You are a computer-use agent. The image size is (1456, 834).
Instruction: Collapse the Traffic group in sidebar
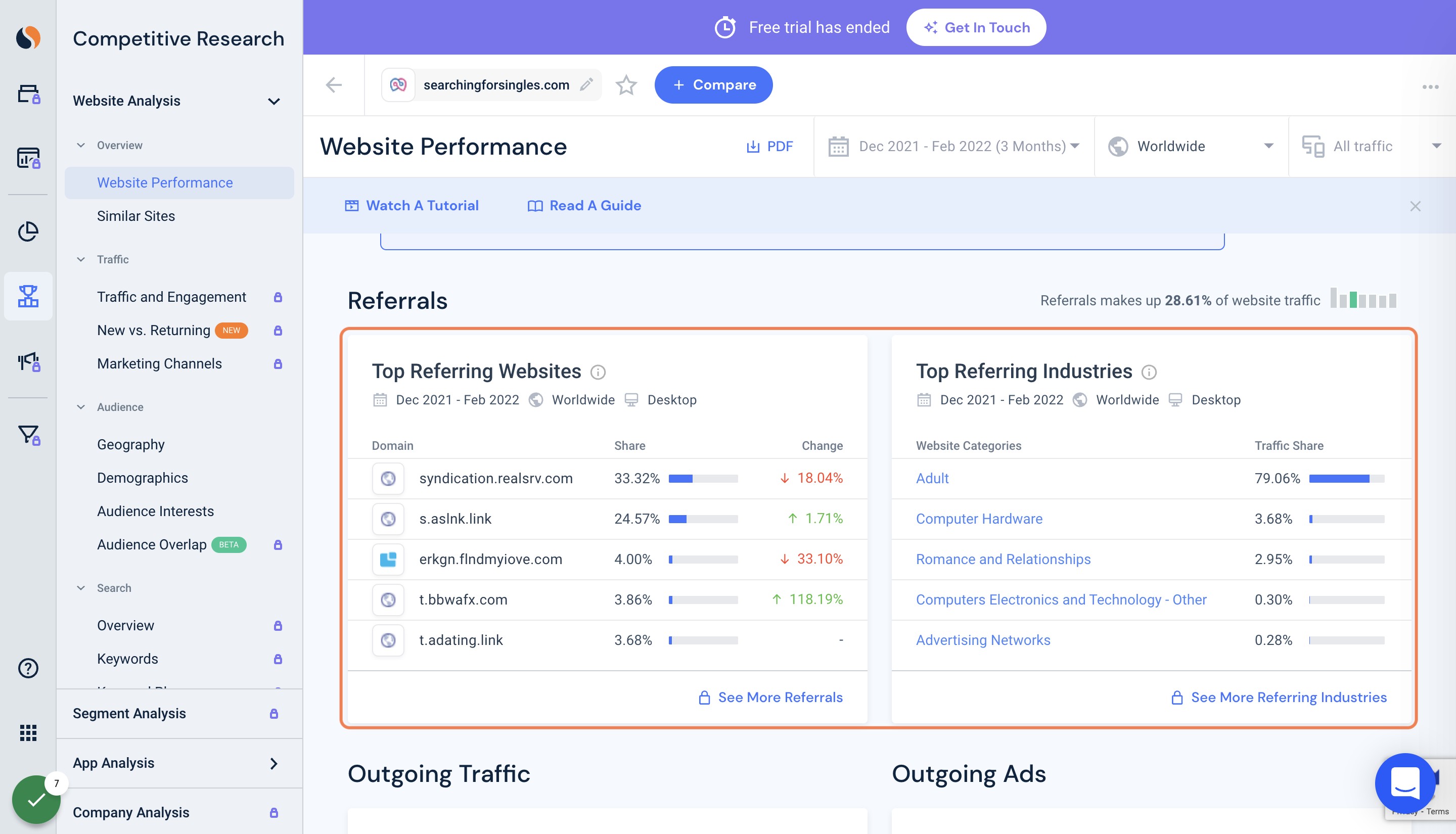point(81,259)
